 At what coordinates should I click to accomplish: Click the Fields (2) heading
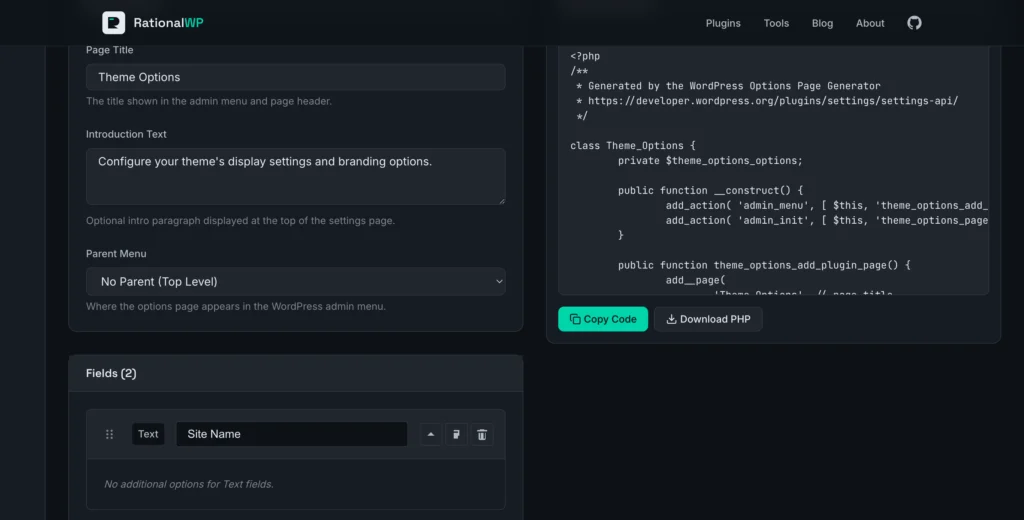[111, 374]
